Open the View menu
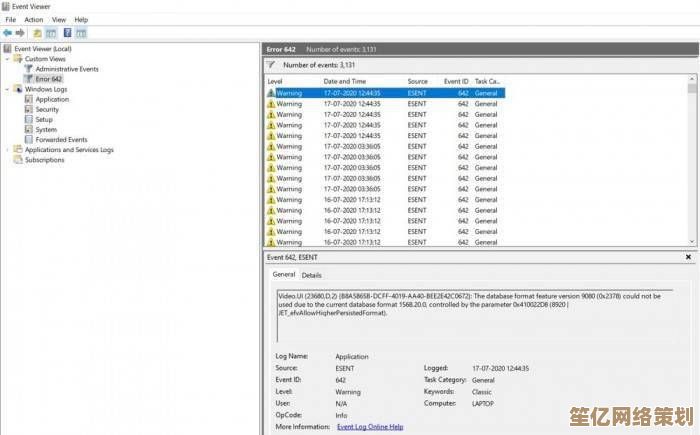Screen dimensions: 700x435 coord(58,20)
